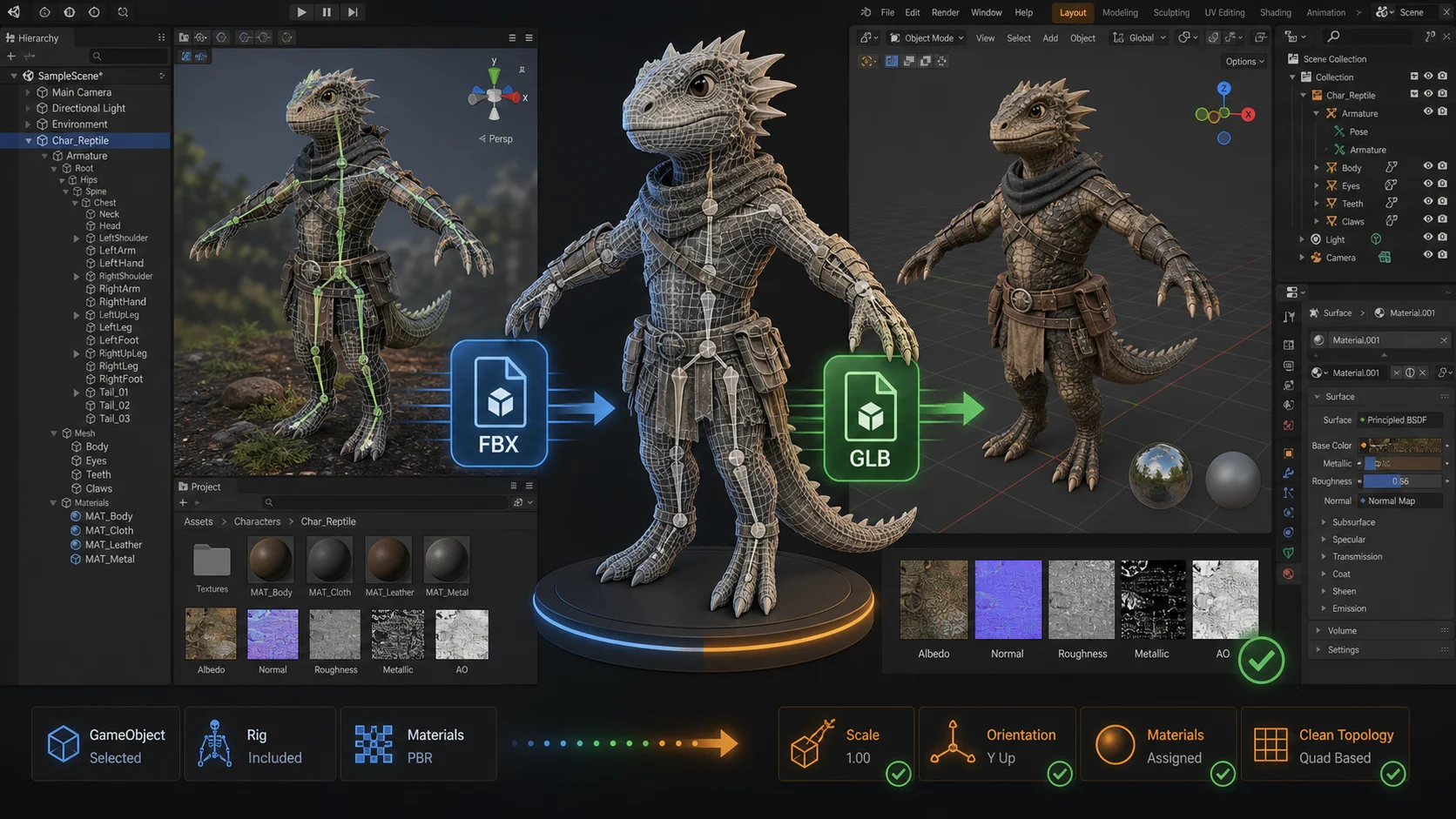
Task: Open the Global transform orientation dropdown
Action: pyautogui.click(x=1139, y=38)
